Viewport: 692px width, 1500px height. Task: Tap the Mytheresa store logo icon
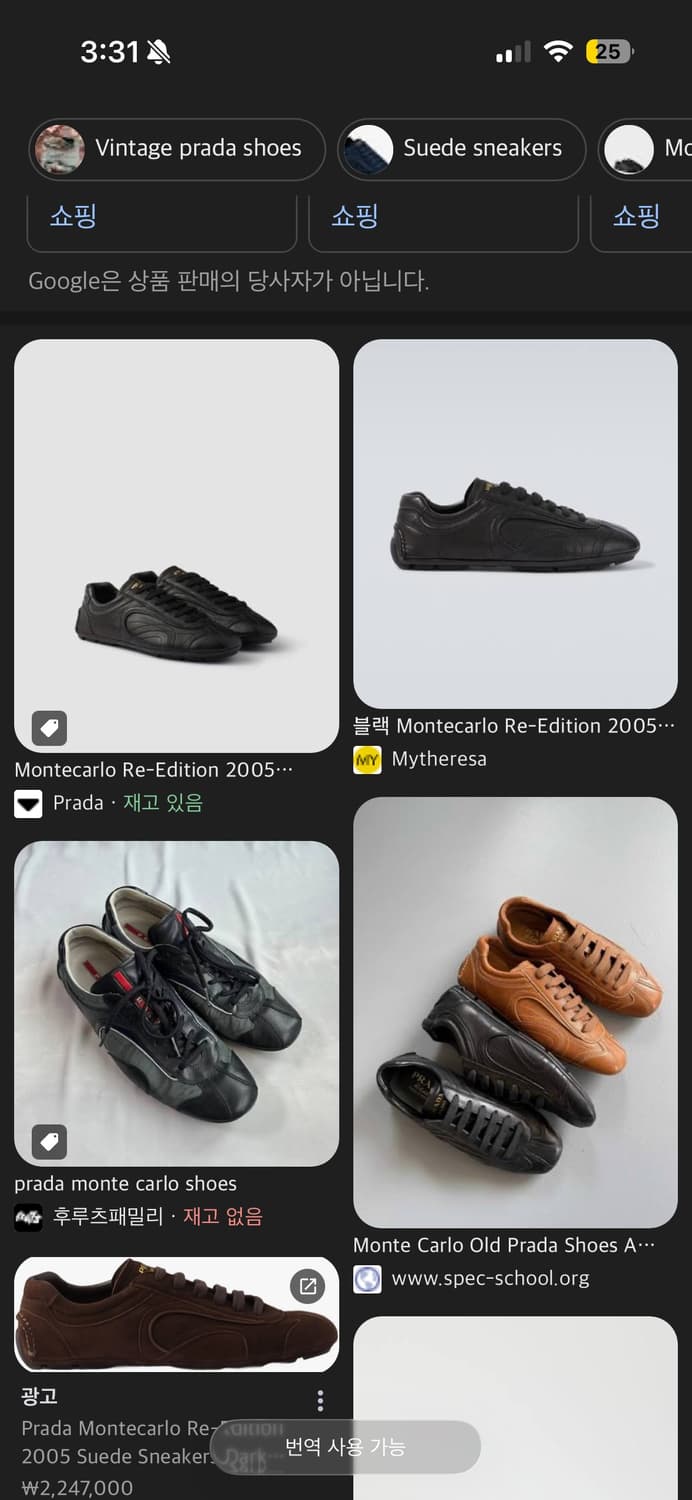pos(368,760)
